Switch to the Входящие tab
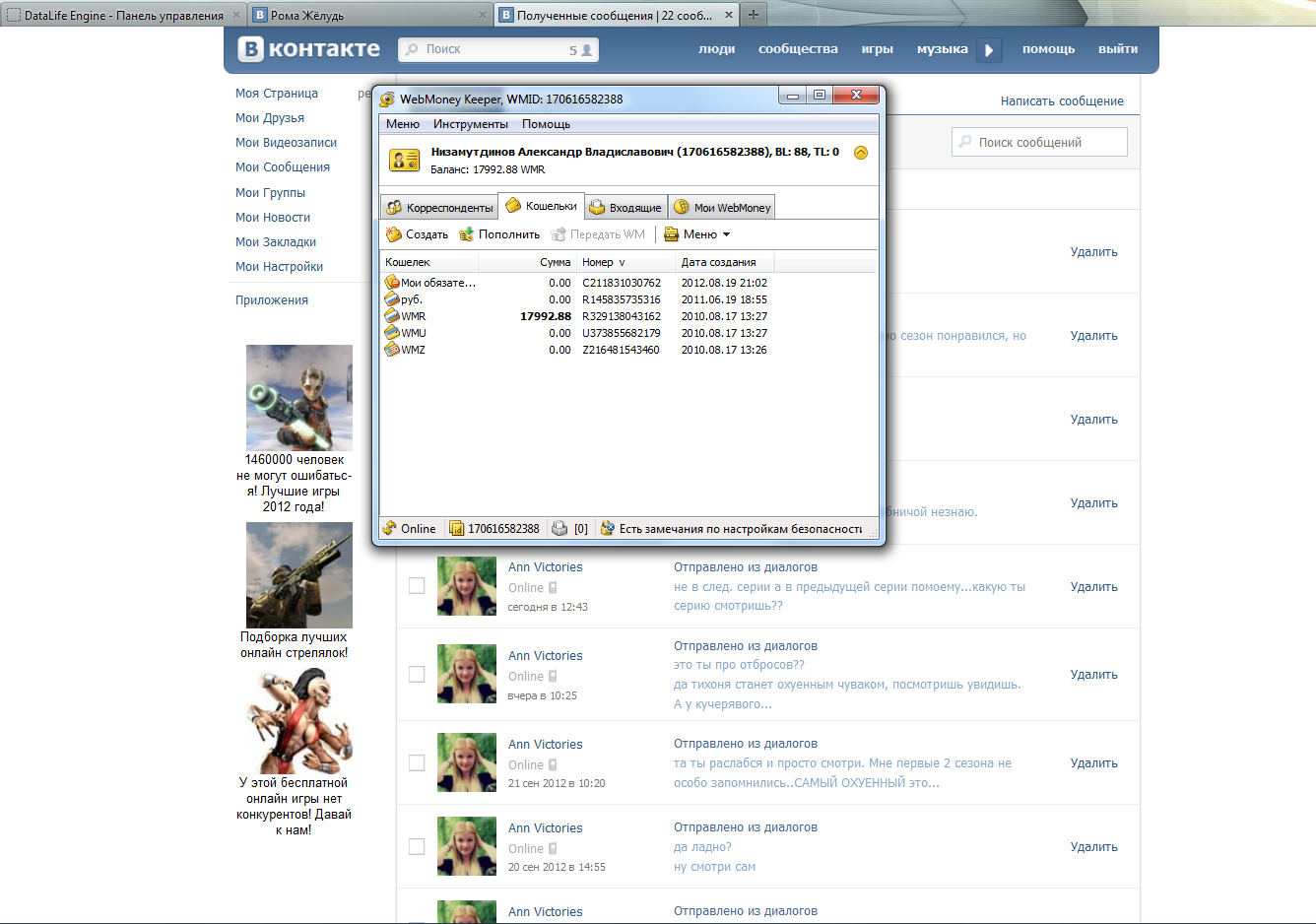Screen dimensions: 1316x924 click(x=625, y=207)
